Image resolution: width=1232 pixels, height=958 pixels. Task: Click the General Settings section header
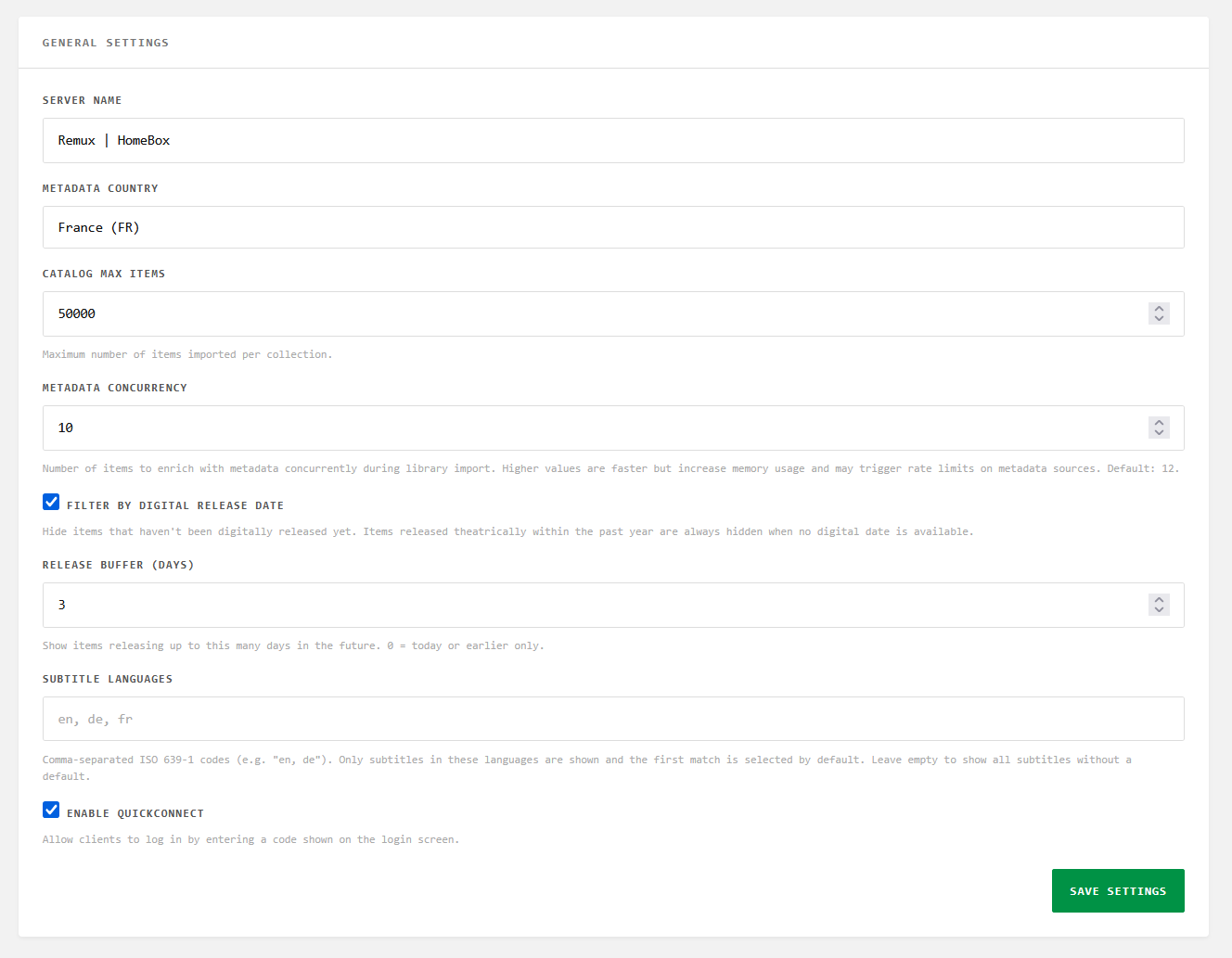(x=106, y=43)
